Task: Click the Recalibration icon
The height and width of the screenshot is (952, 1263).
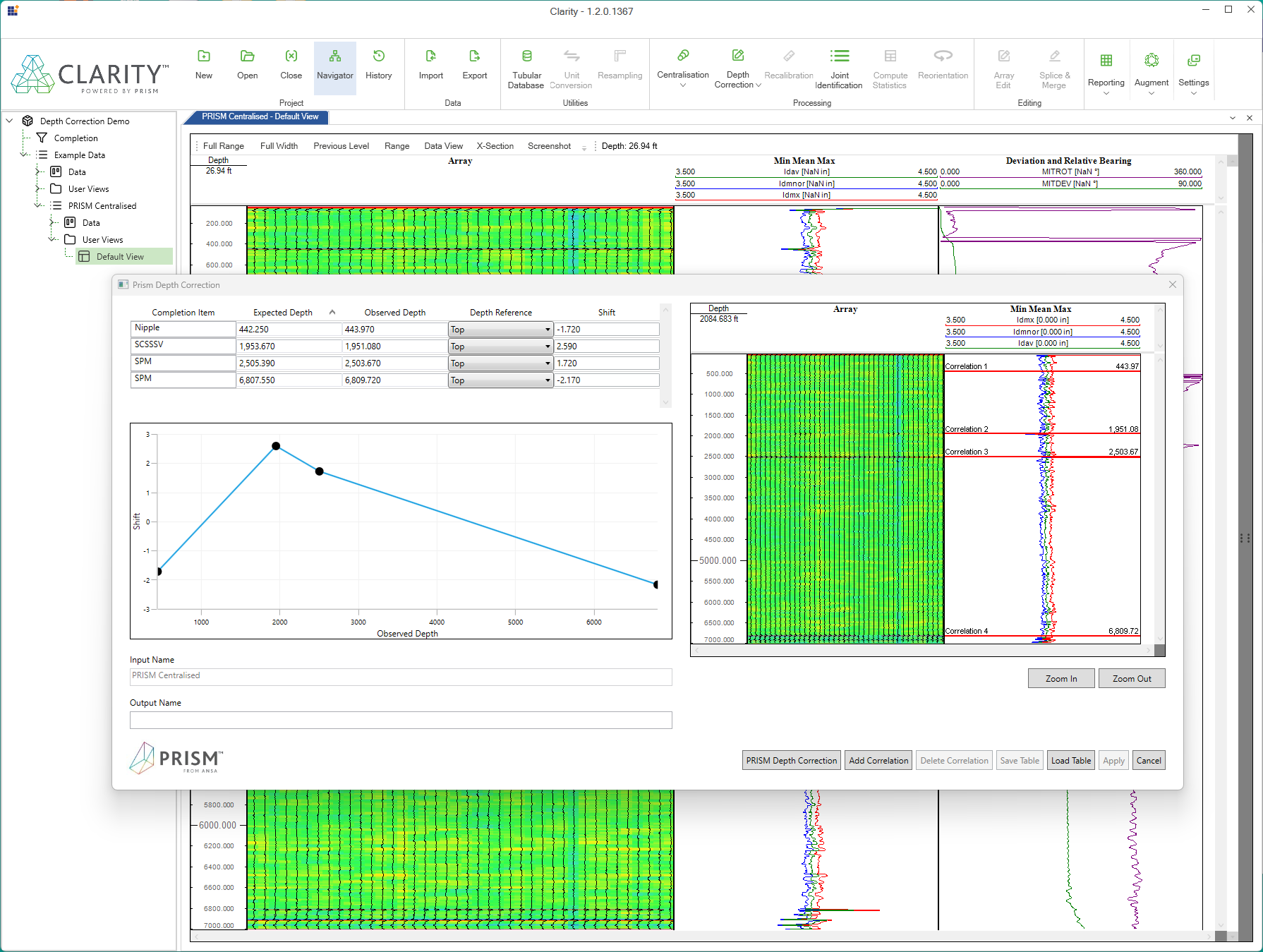Action: pyautogui.click(x=788, y=65)
